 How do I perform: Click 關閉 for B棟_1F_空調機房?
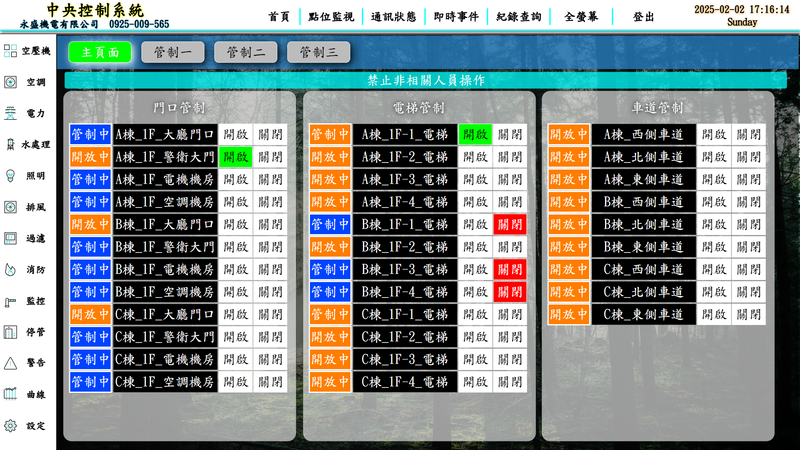(270, 292)
